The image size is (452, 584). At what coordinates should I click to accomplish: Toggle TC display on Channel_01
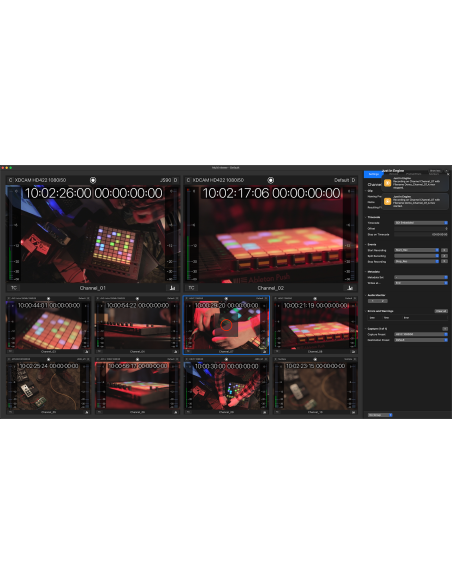tap(14, 288)
